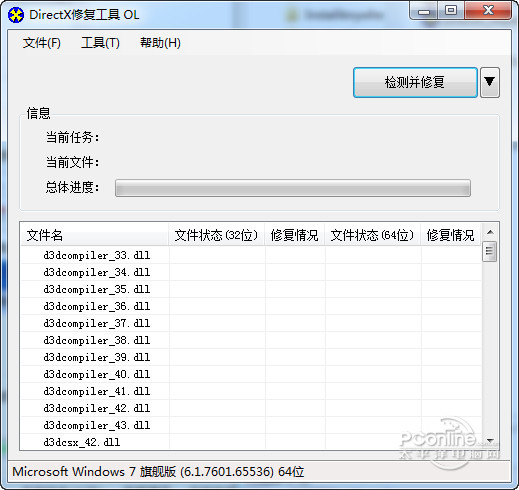Click the Microsoft Windows 7 旗舰版 status text
This screenshot has width=519, height=490.
pyautogui.click(x=158, y=472)
